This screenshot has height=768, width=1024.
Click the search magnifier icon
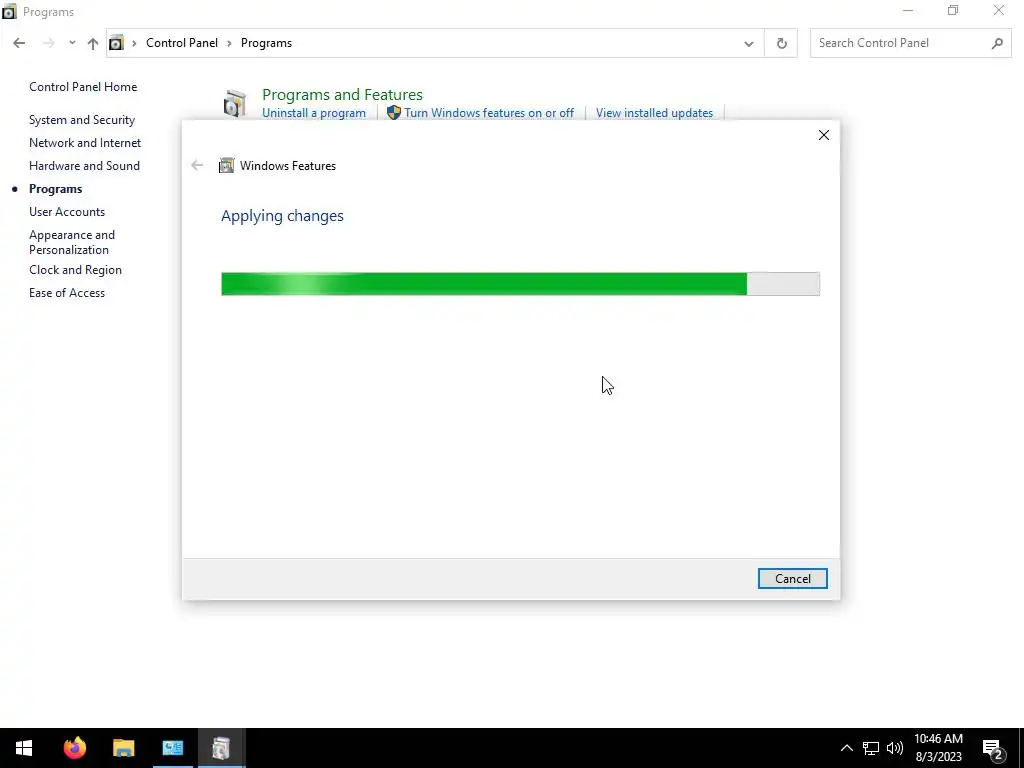point(997,43)
